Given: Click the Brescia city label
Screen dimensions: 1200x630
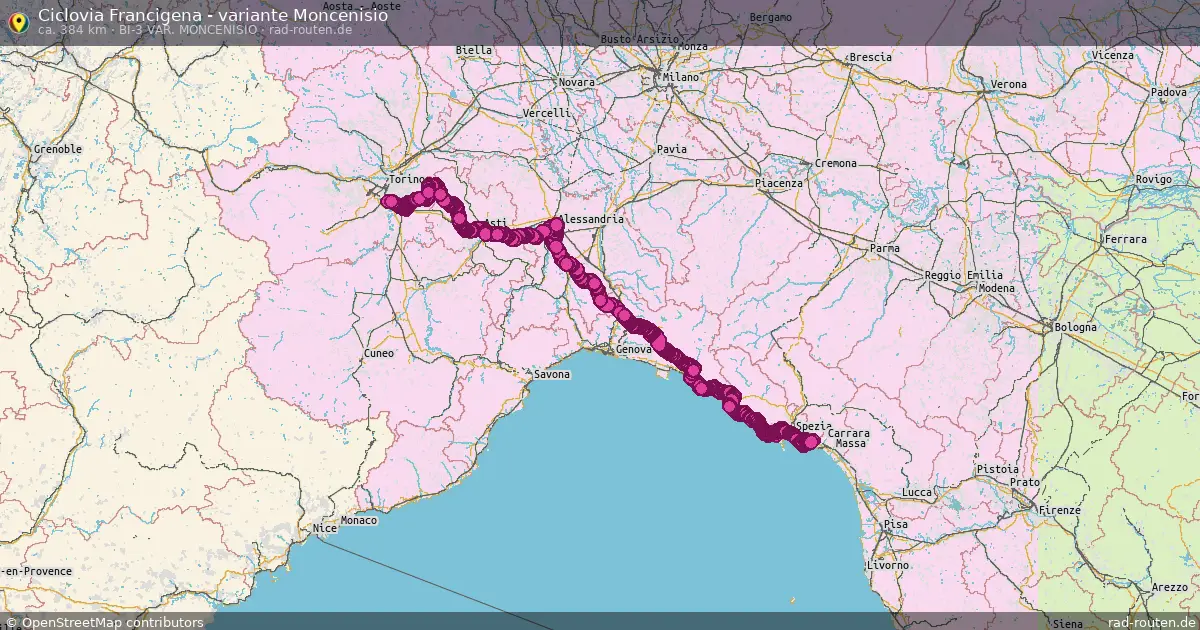Looking at the screenshot, I should [870, 58].
